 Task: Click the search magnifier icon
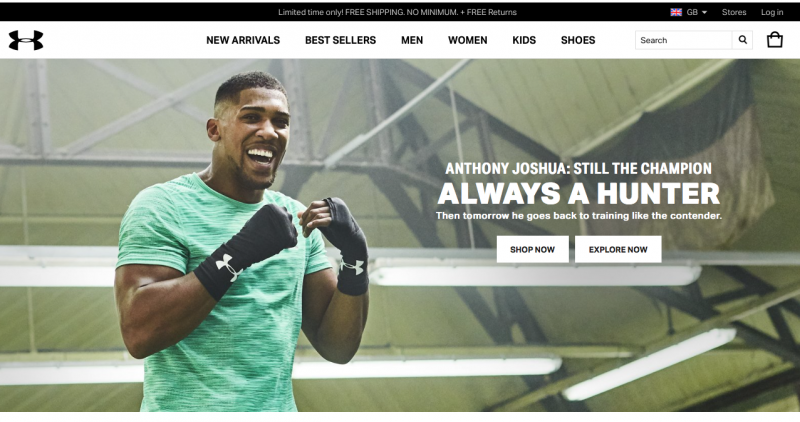(x=742, y=40)
